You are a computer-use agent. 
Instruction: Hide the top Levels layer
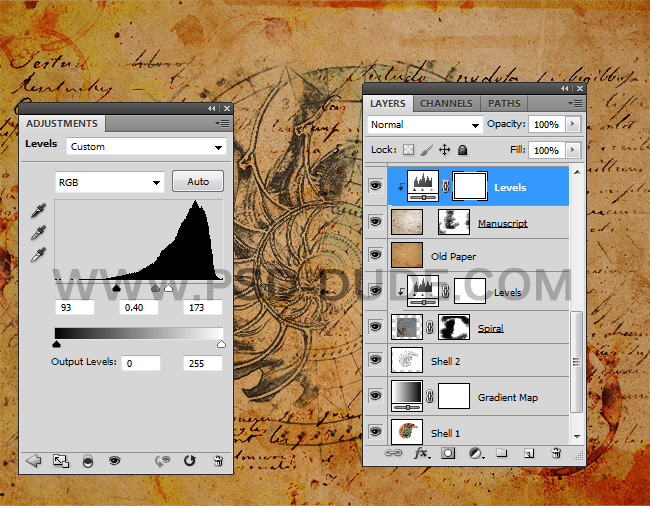[x=375, y=186]
